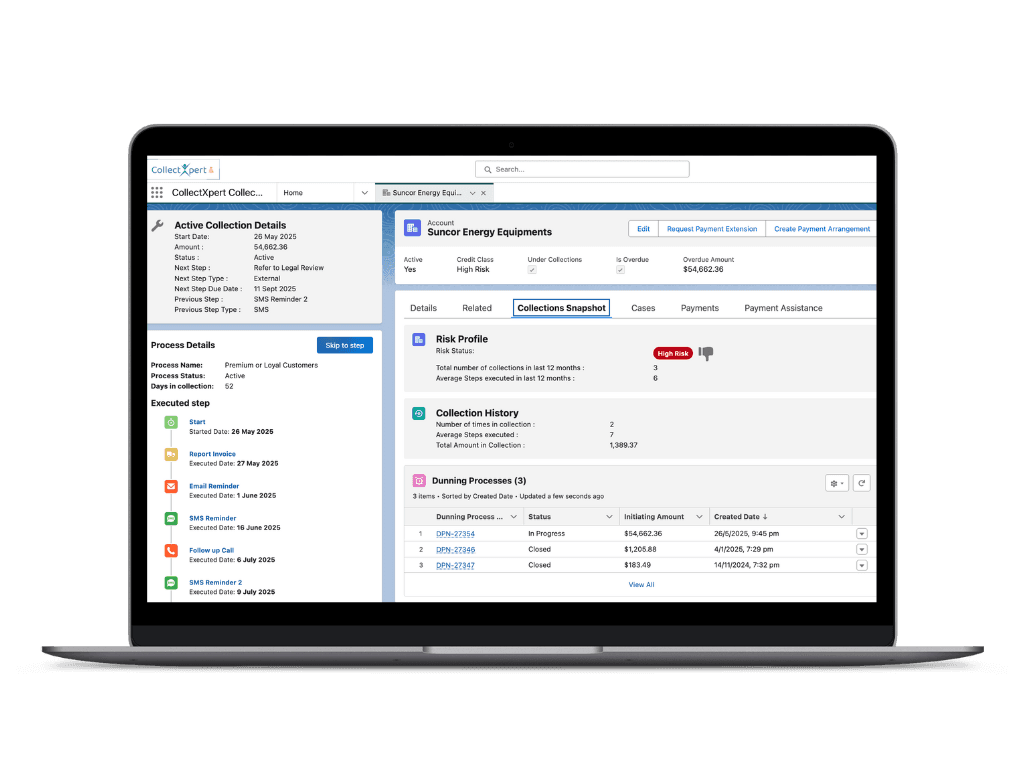The height and width of the screenshot is (768, 1024).
Task: Open the Status column menu chevron
Action: (x=609, y=517)
